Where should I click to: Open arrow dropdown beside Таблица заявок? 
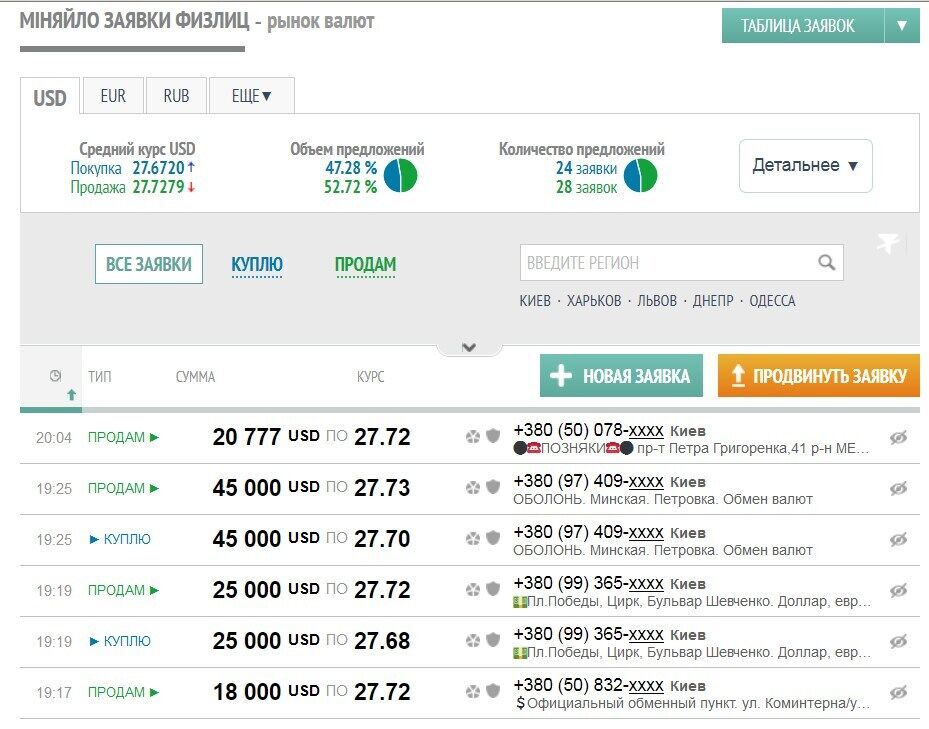[x=902, y=26]
